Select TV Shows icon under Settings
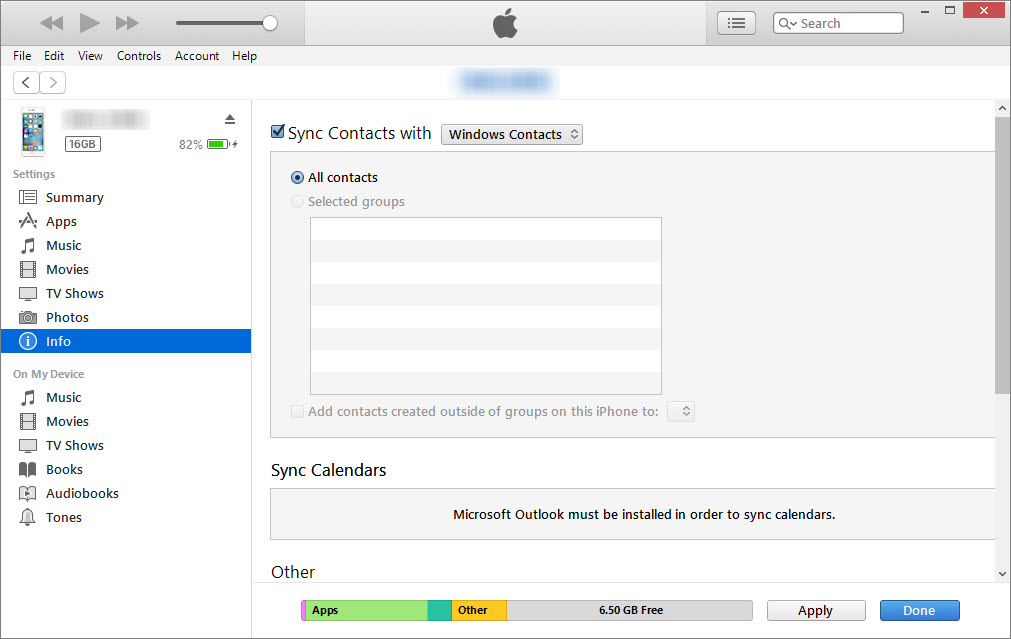 point(28,293)
